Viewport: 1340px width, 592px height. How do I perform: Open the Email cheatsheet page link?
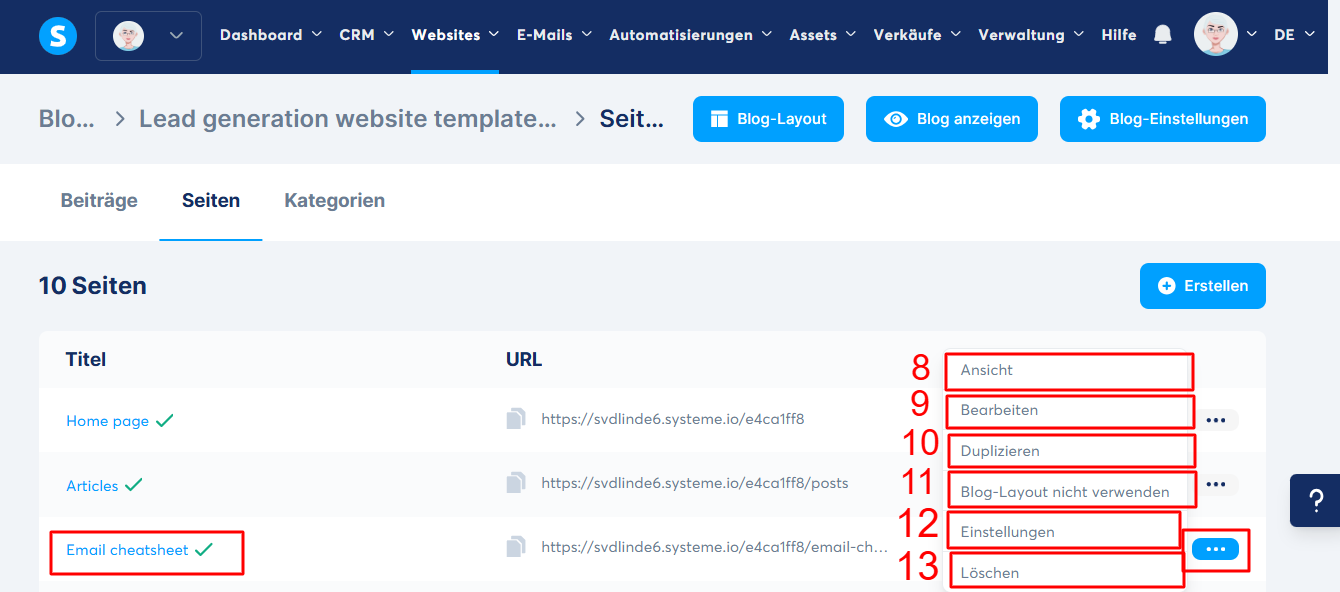(127, 550)
